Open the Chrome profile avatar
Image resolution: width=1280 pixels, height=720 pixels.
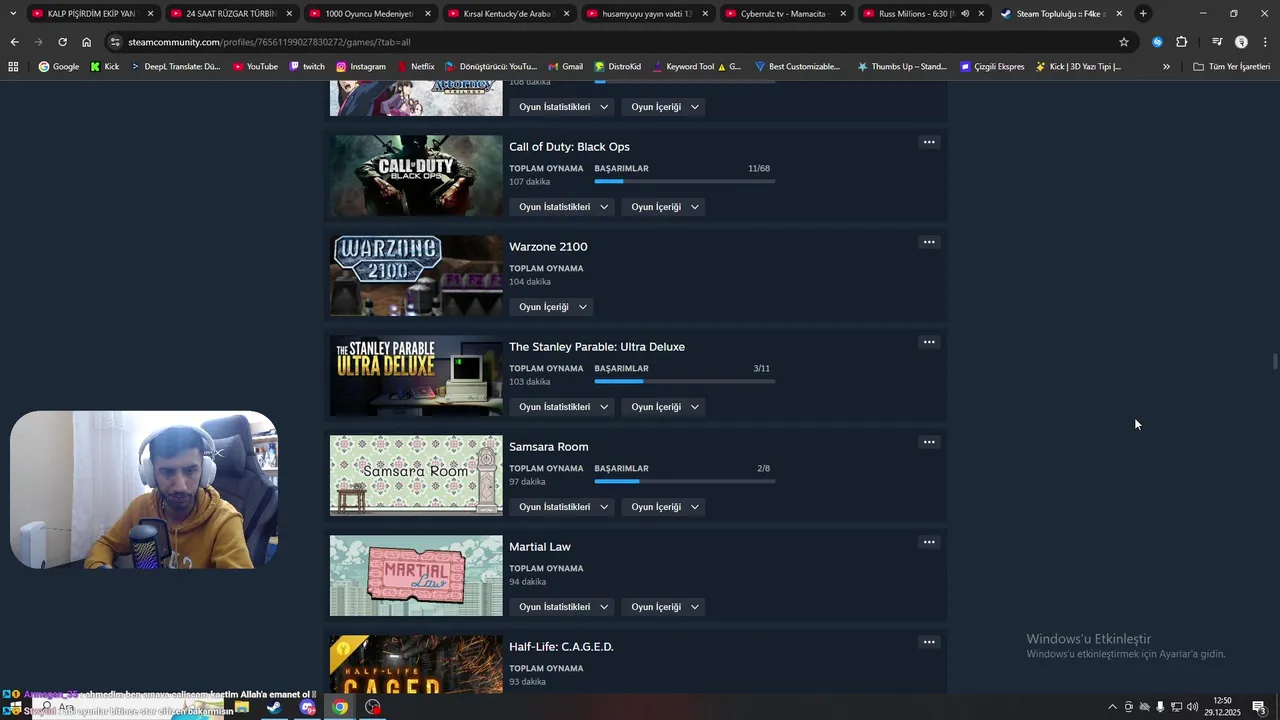pyautogui.click(x=1241, y=42)
